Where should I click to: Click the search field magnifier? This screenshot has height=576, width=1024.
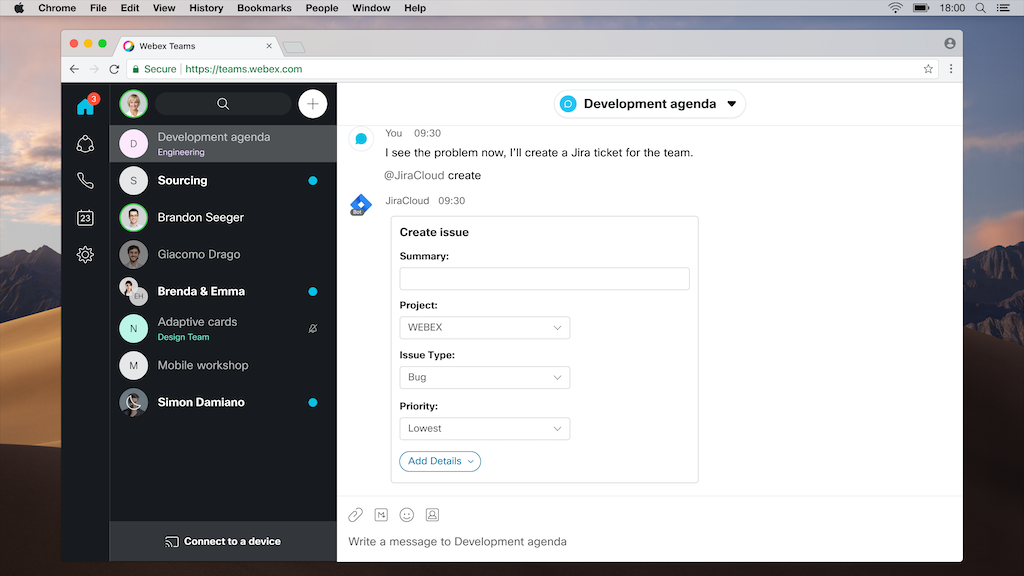pos(223,104)
